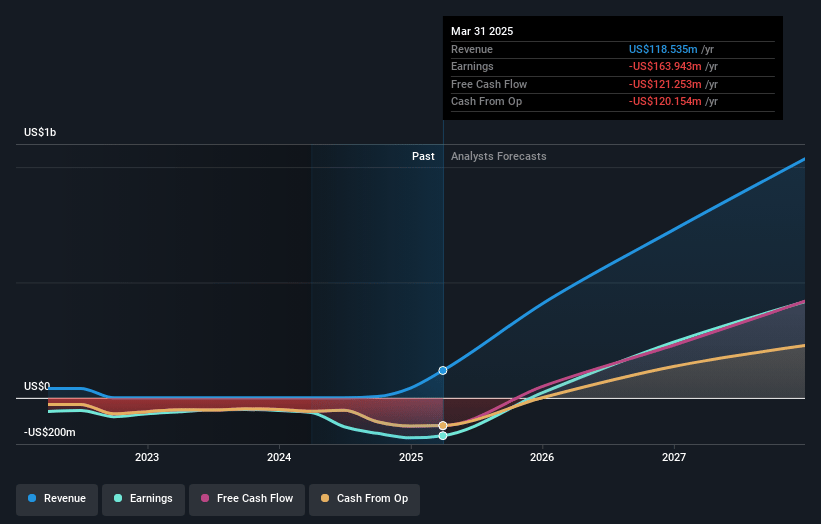Click the teal Earnings legend dot
This screenshot has width=821, height=524.
tap(118, 498)
